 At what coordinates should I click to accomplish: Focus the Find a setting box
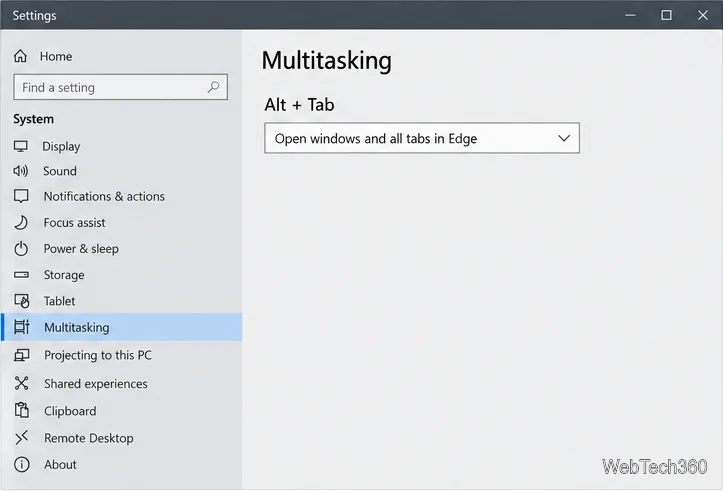click(120, 87)
